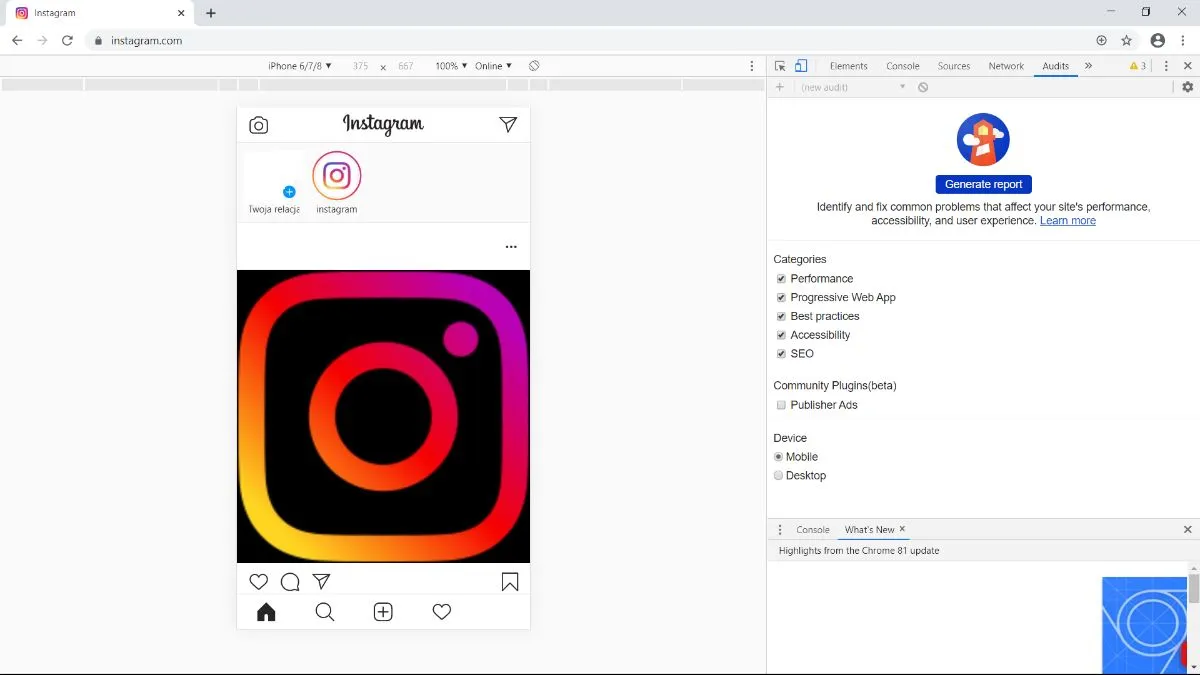Edit the viewport width field 375
The height and width of the screenshot is (675, 1200).
click(360, 66)
